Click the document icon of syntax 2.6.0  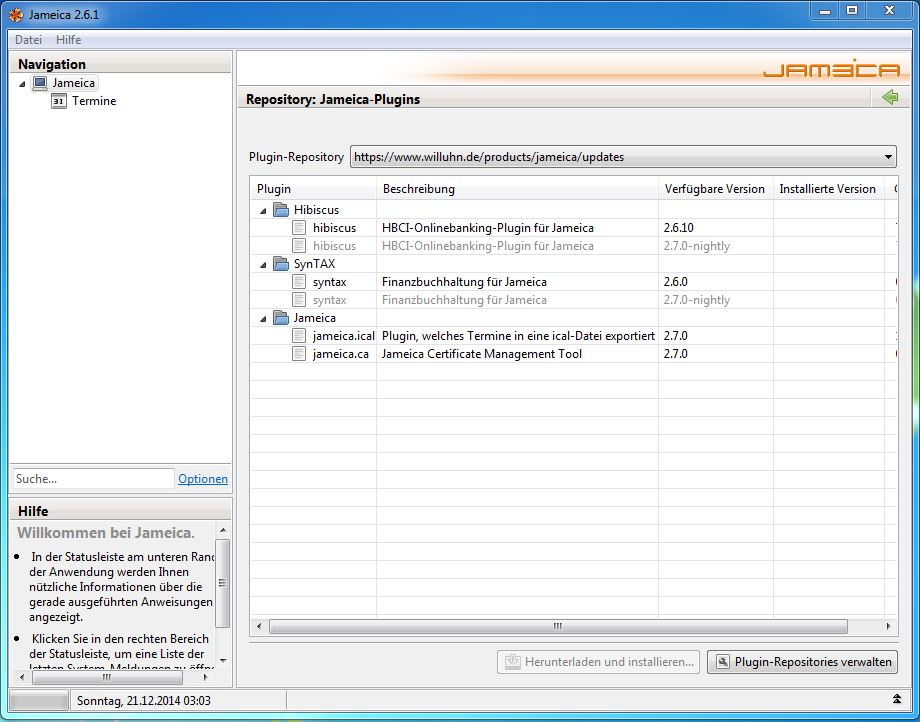point(299,282)
